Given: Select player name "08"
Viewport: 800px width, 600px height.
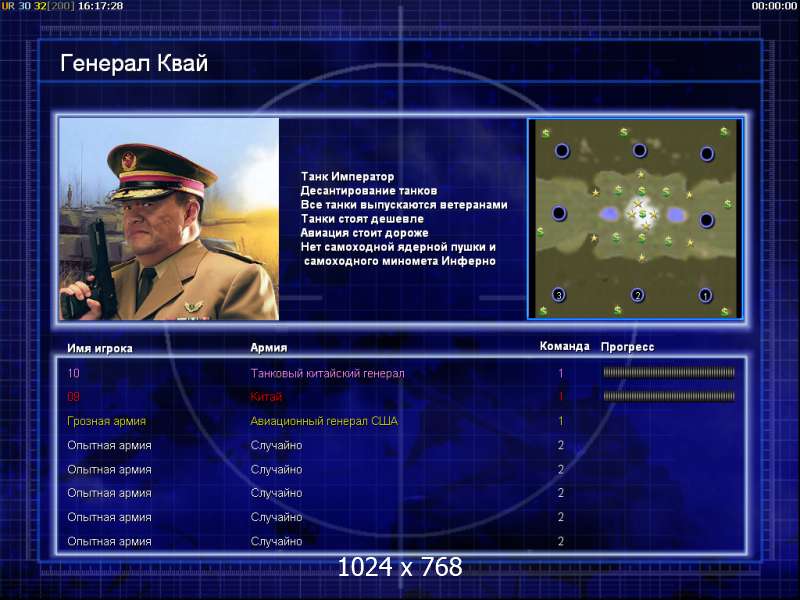Looking at the screenshot, I should coord(73,397).
